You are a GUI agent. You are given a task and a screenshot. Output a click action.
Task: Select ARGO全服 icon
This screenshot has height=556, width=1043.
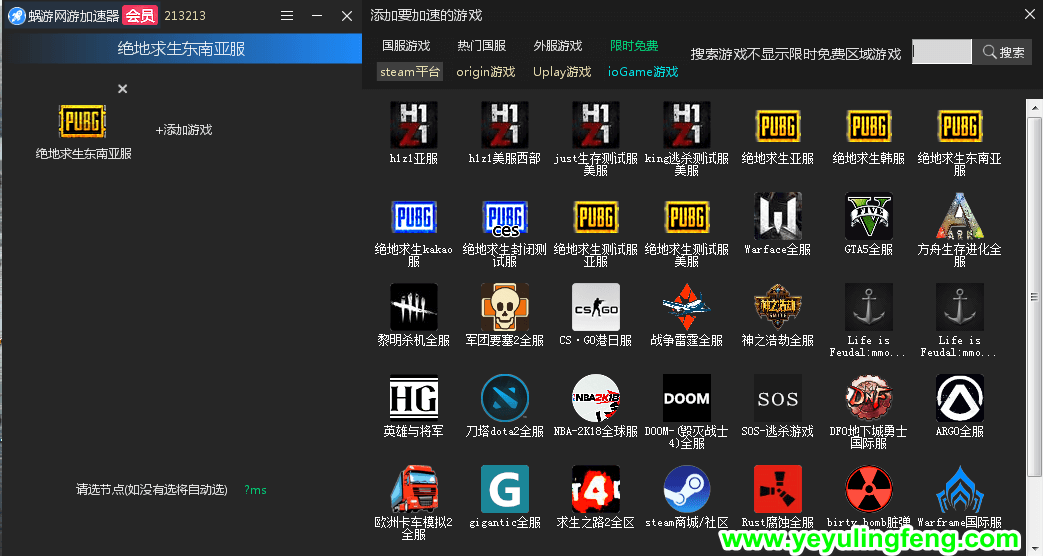pos(960,398)
